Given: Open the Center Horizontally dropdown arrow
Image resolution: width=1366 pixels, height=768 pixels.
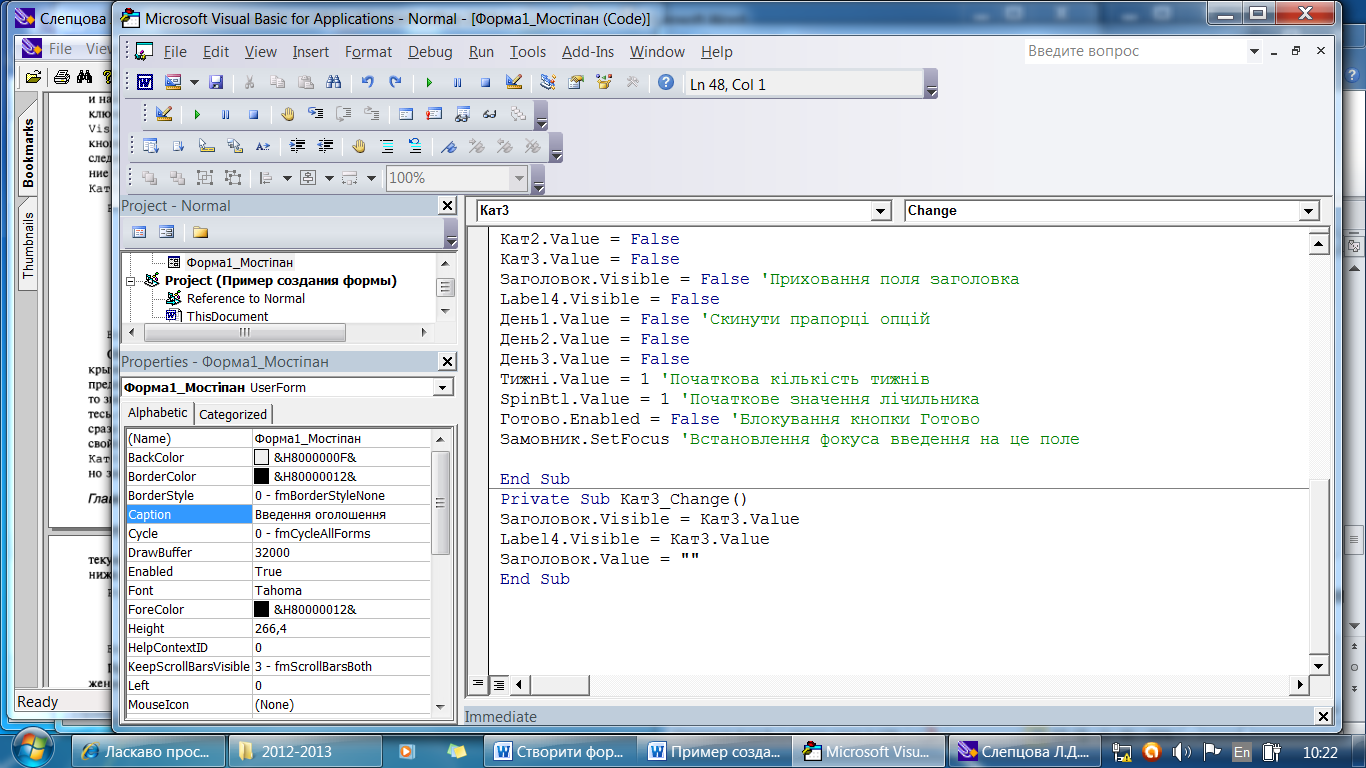Looking at the screenshot, I should 328,178.
